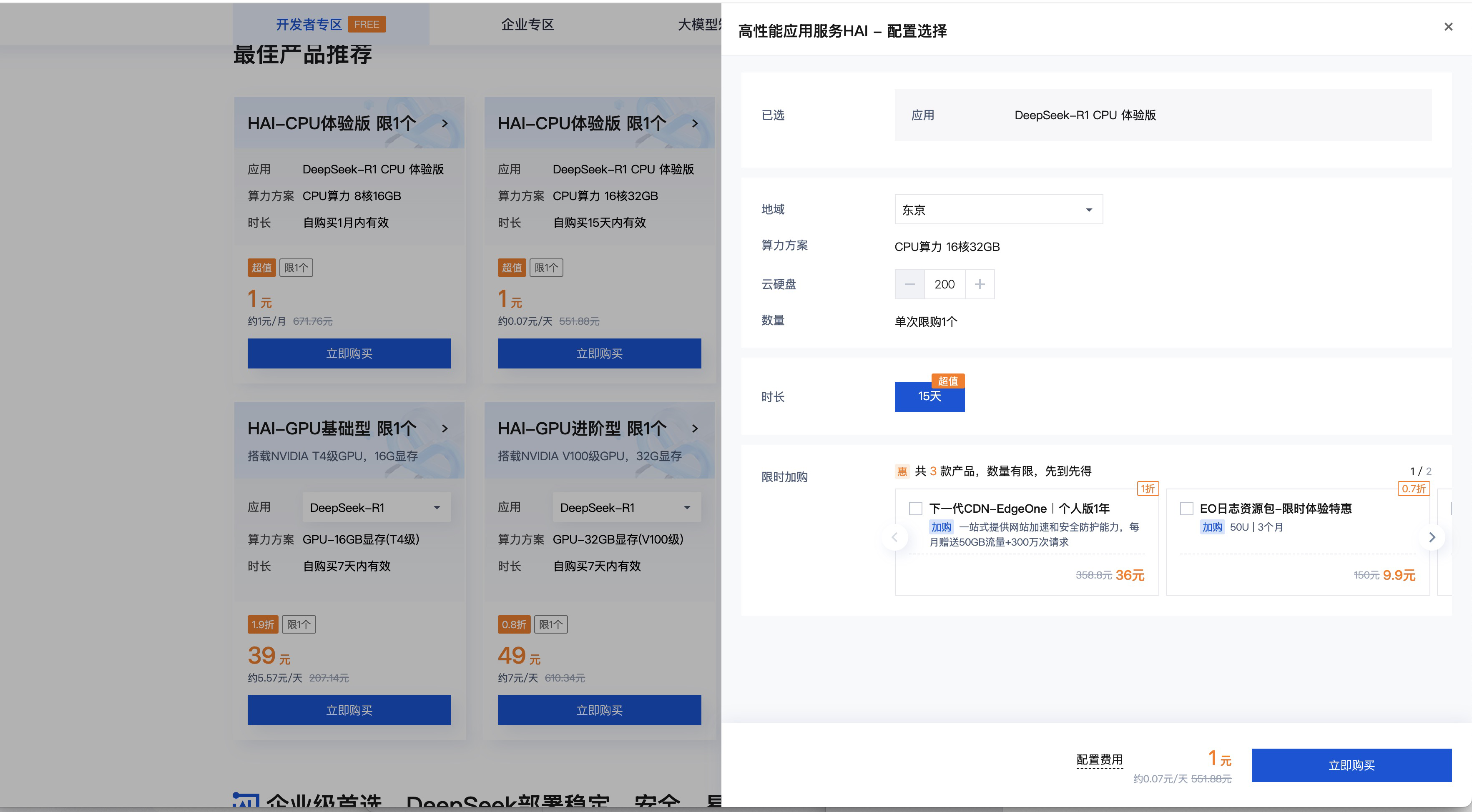Click the minus icon for cloud disk size
Viewport: 1472px width, 812px height.
pyautogui.click(x=910, y=284)
